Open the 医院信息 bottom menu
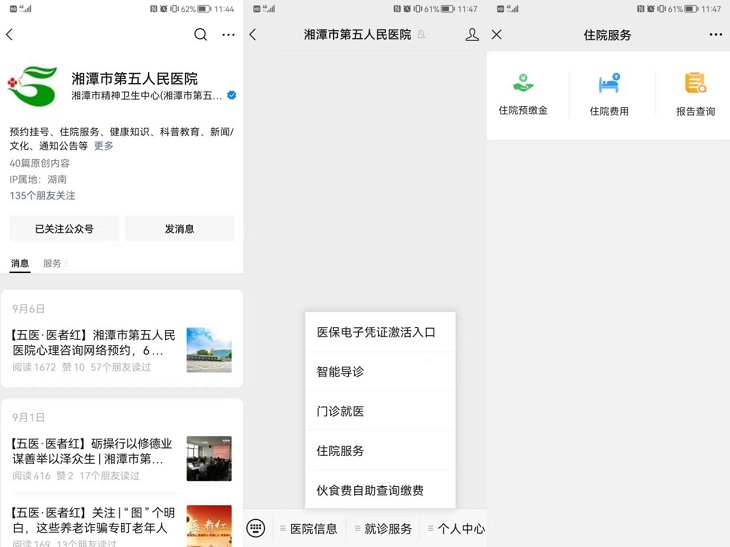Image resolution: width=730 pixels, height=547 pixels. pos(309,529)
